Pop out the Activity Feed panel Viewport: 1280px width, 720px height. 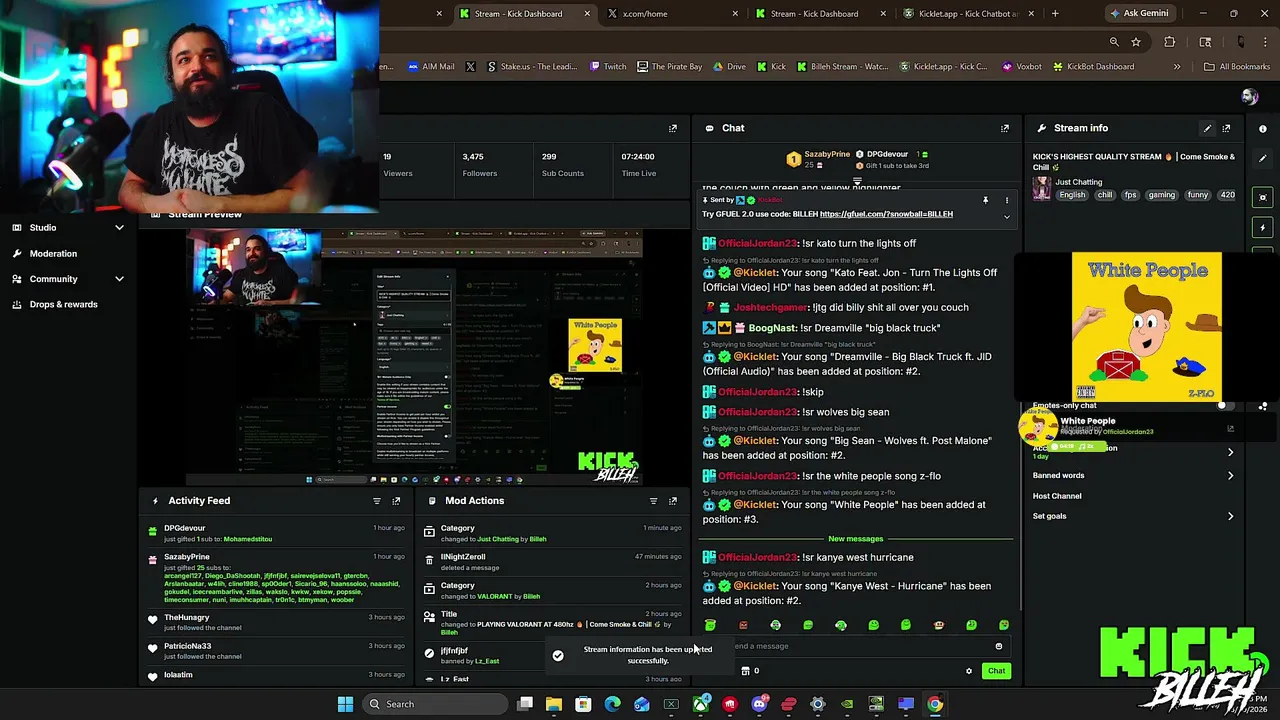click(396, 501)
